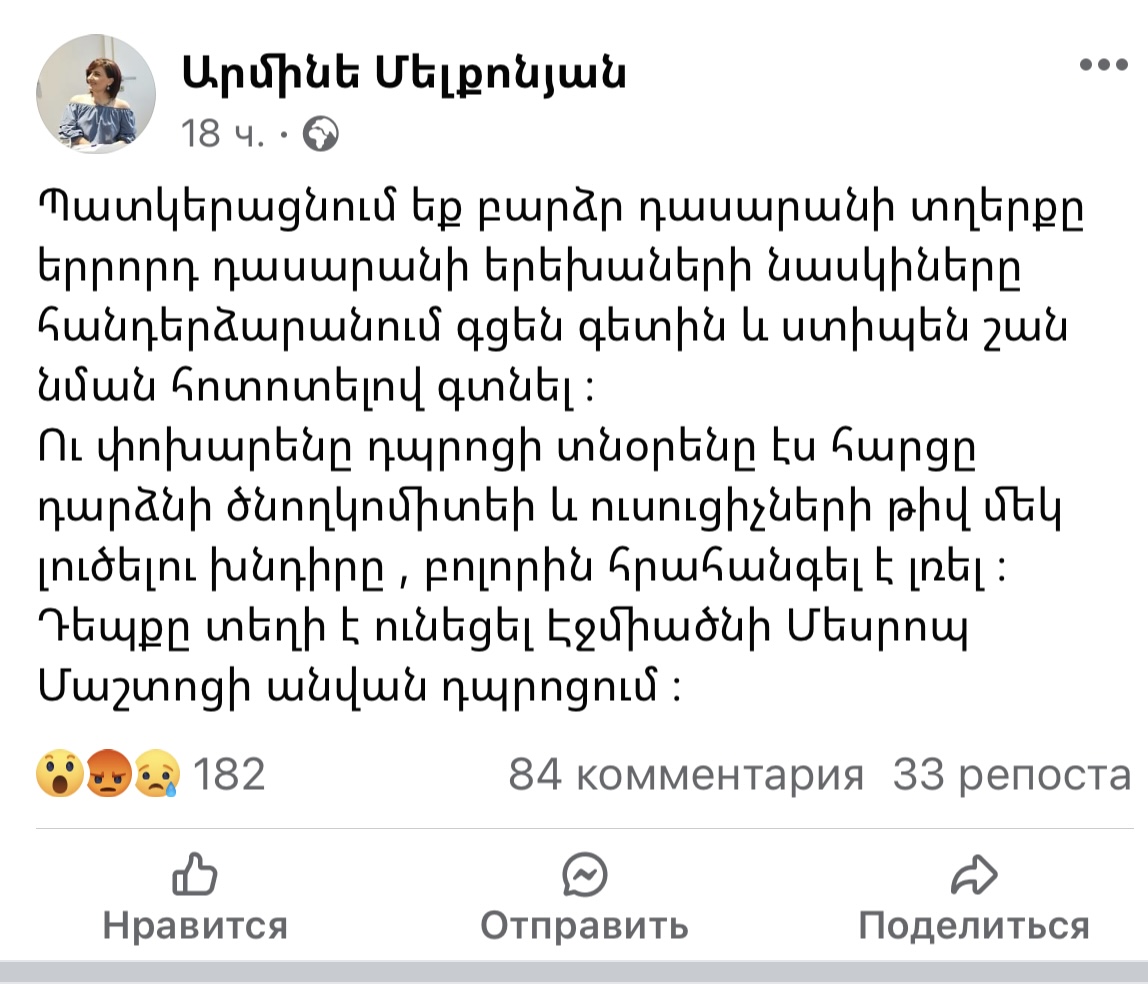The width and height of the screenshot is (1148, 996).
Task: Click the thumbs-up Like icon
Action: pos(195,874)
